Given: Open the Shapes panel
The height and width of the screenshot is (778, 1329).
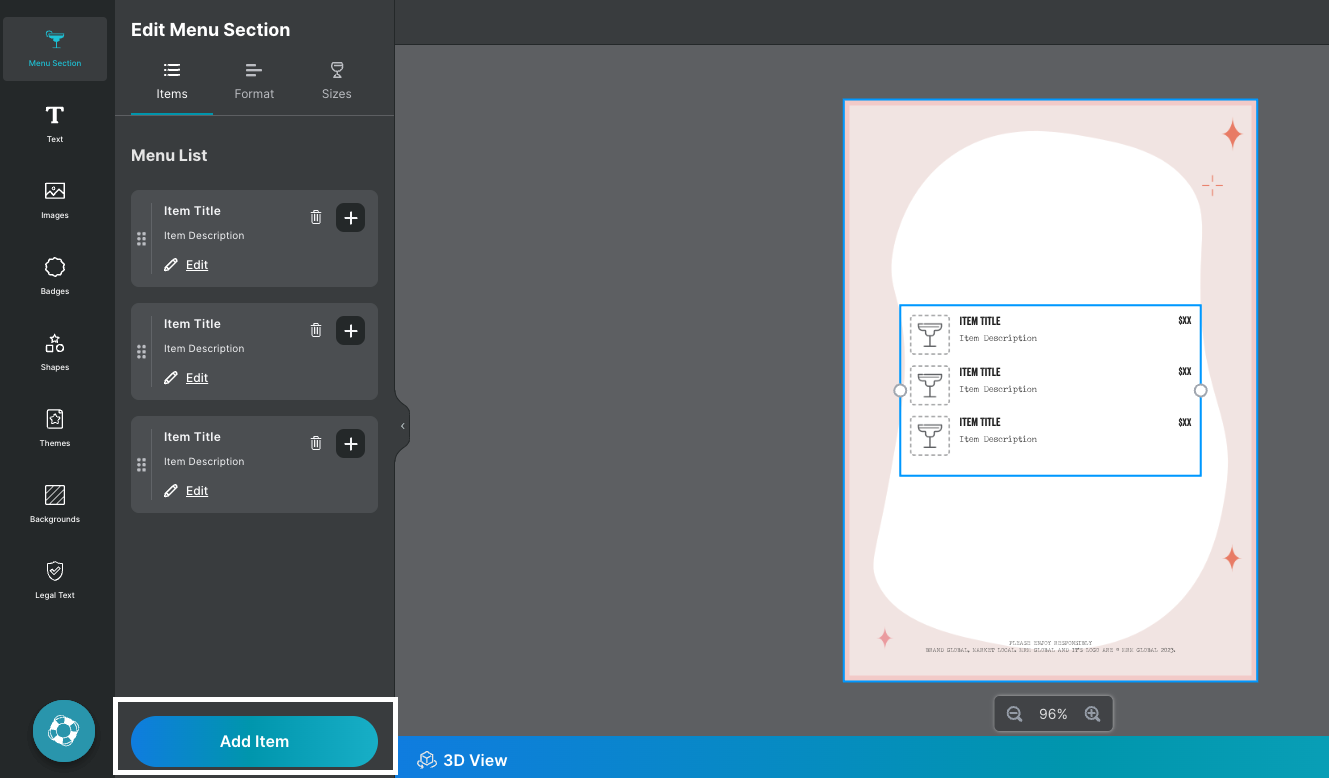Looking at the screenshot, I should pyautogui.click(x=55, y=351).
